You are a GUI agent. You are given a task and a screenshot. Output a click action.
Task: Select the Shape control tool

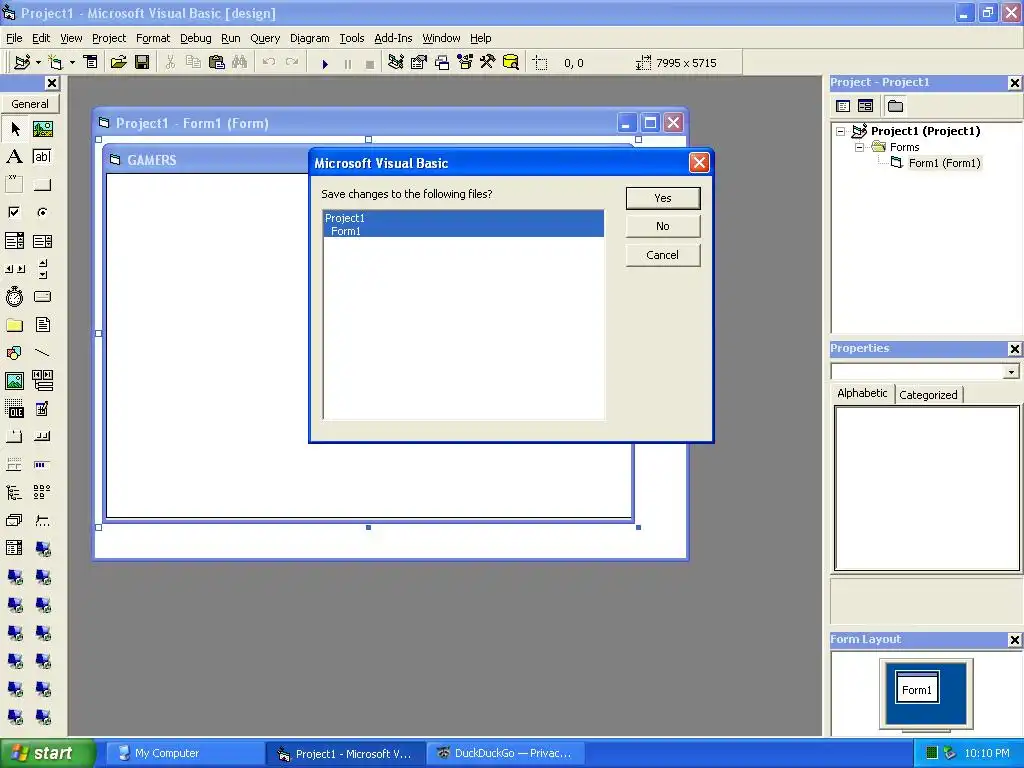point(14,353)
